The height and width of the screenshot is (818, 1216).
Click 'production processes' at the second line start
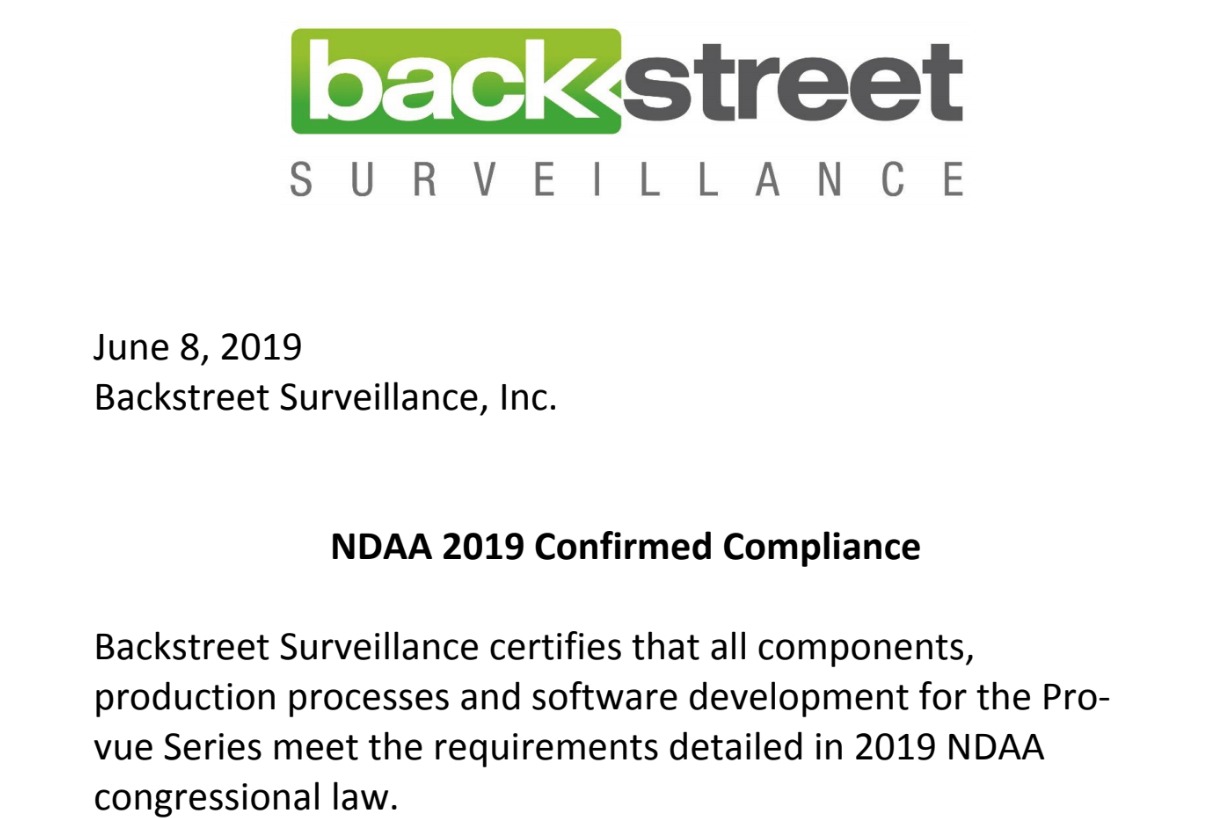point(272,699)
